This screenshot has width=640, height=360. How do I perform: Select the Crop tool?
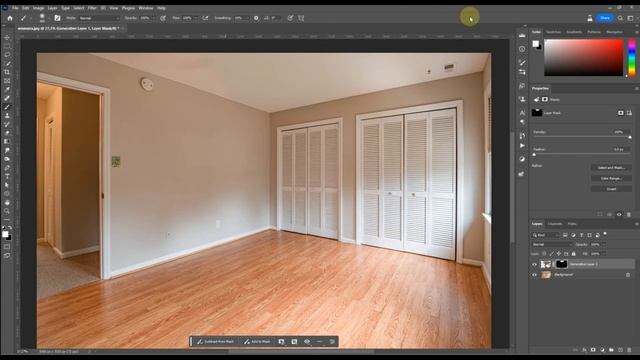point(7,72)
